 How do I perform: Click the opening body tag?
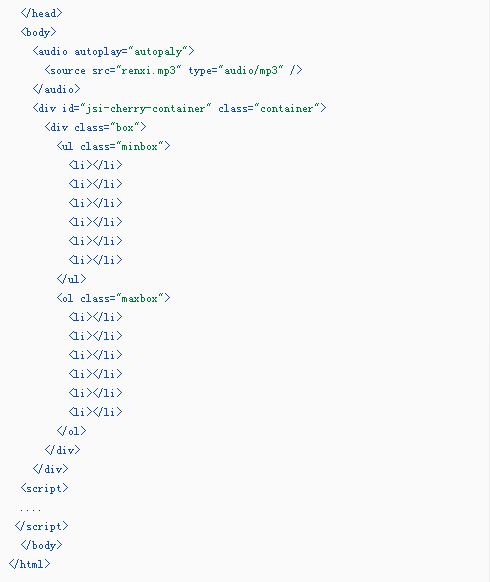(38, 32)
